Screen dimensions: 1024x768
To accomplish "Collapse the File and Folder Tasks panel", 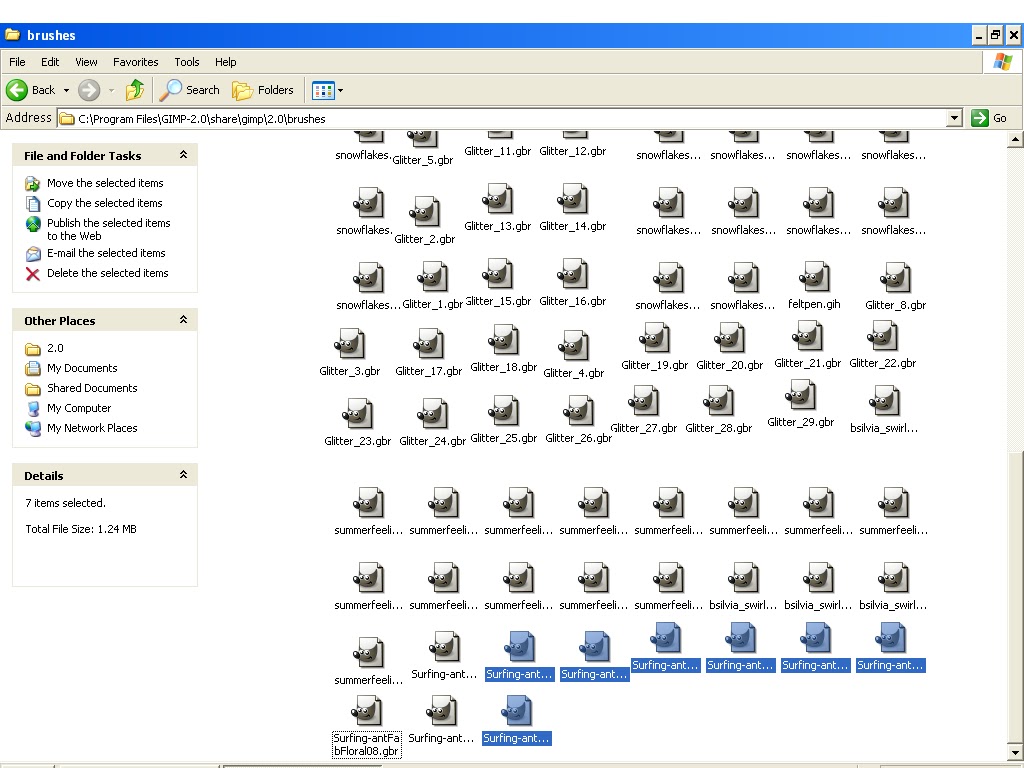I will pyautogui.click(x=183, y=155).
